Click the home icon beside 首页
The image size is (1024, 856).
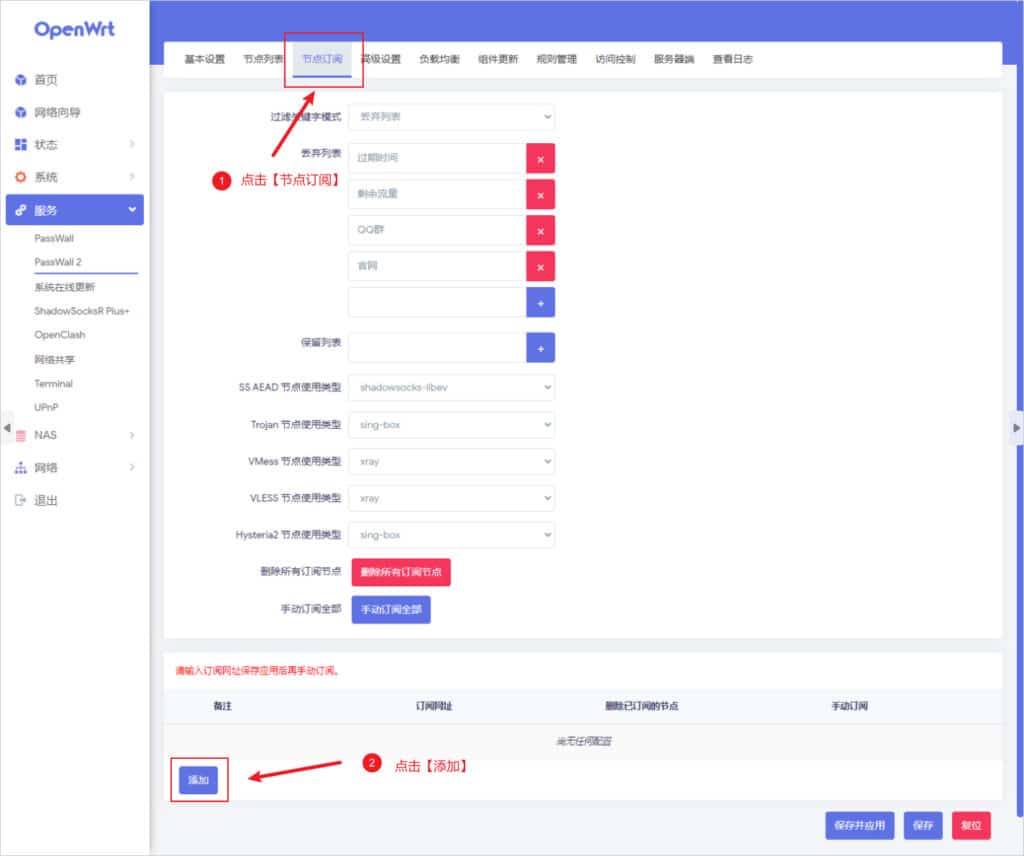pyautogui.click(x=21, y=80)
